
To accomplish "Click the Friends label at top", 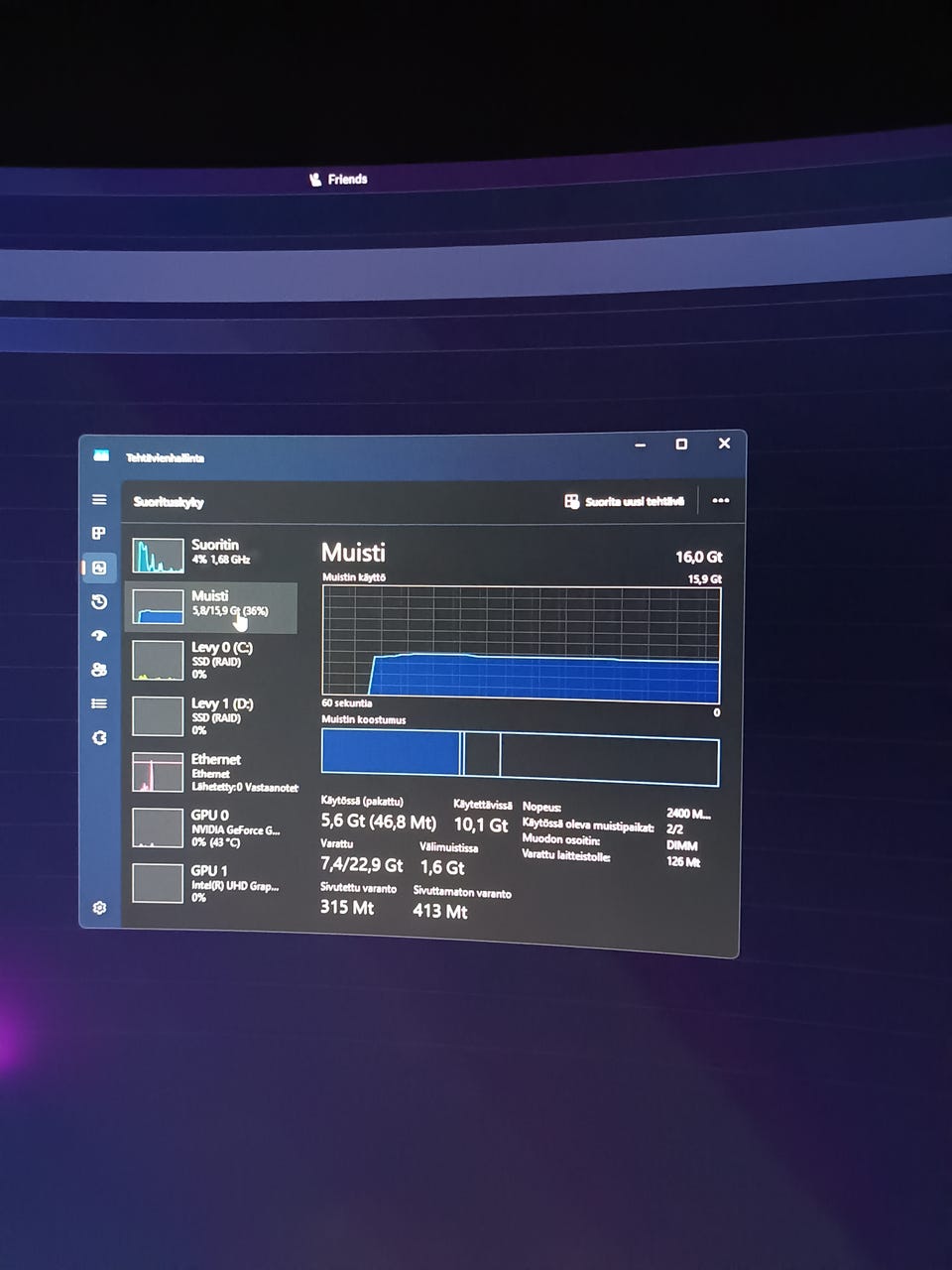I will click(338, 180).
